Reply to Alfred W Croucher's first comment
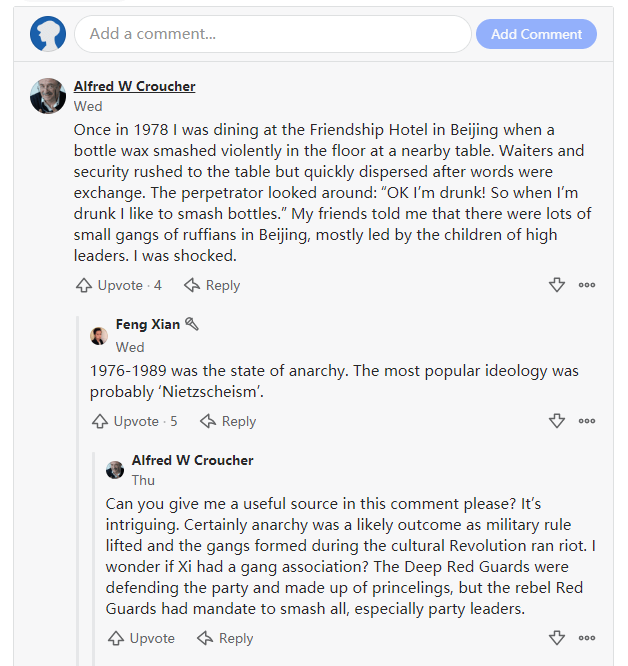 click(212, 285)
